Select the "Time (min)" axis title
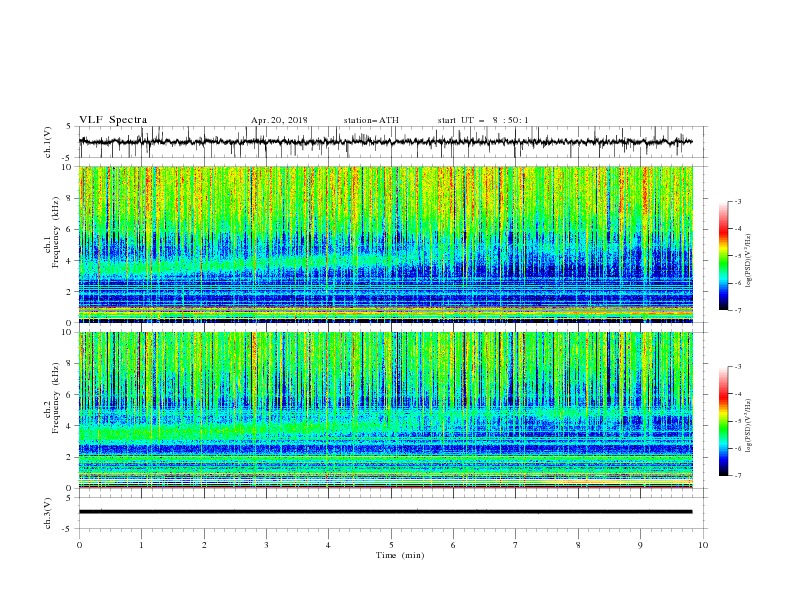792x612 pixels. point(400,555)
